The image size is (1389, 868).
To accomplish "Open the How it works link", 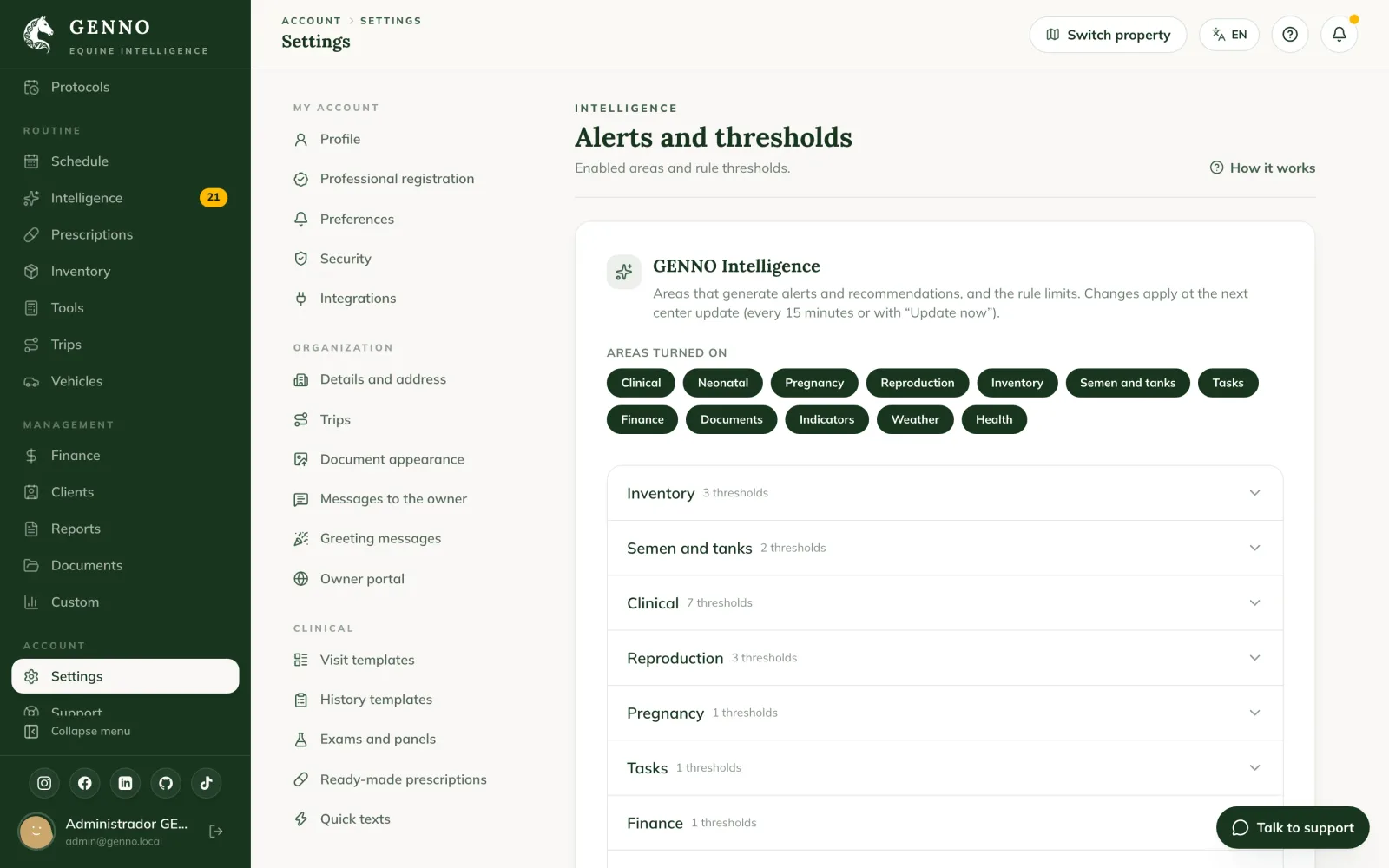I will [x=1262, y=168].
